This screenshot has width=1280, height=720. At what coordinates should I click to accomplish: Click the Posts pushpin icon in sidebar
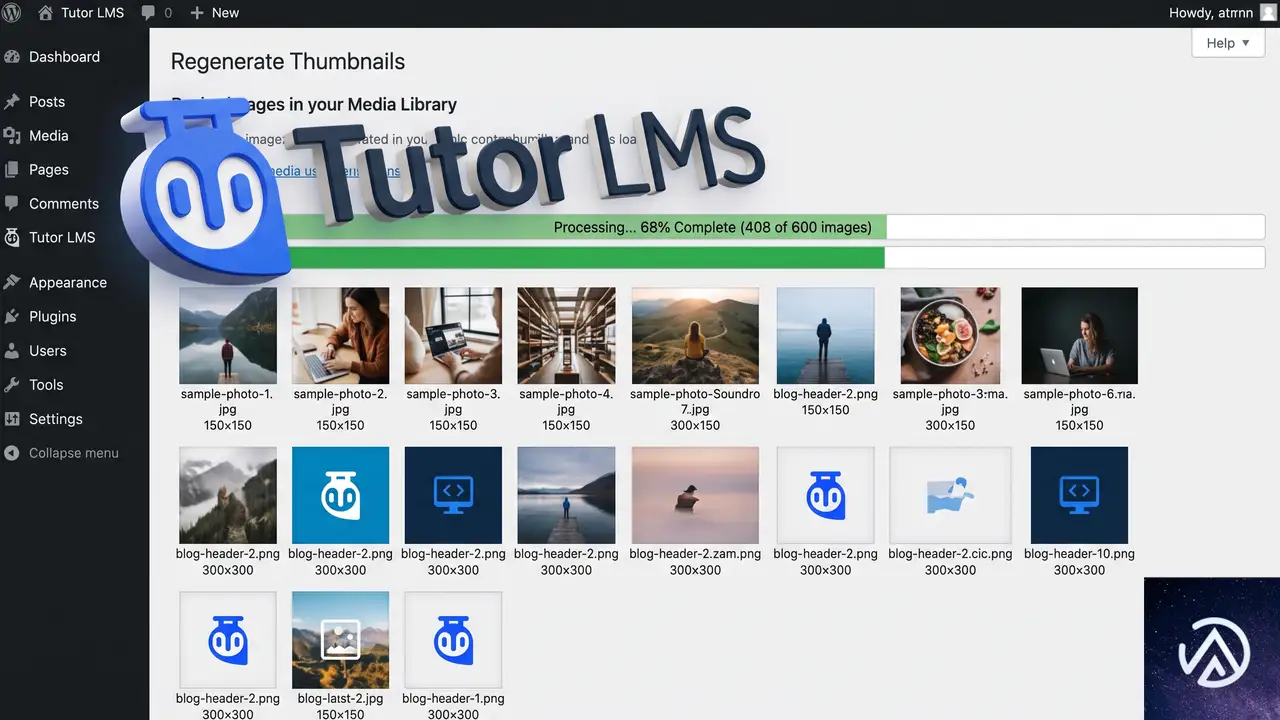pos(12,102)
